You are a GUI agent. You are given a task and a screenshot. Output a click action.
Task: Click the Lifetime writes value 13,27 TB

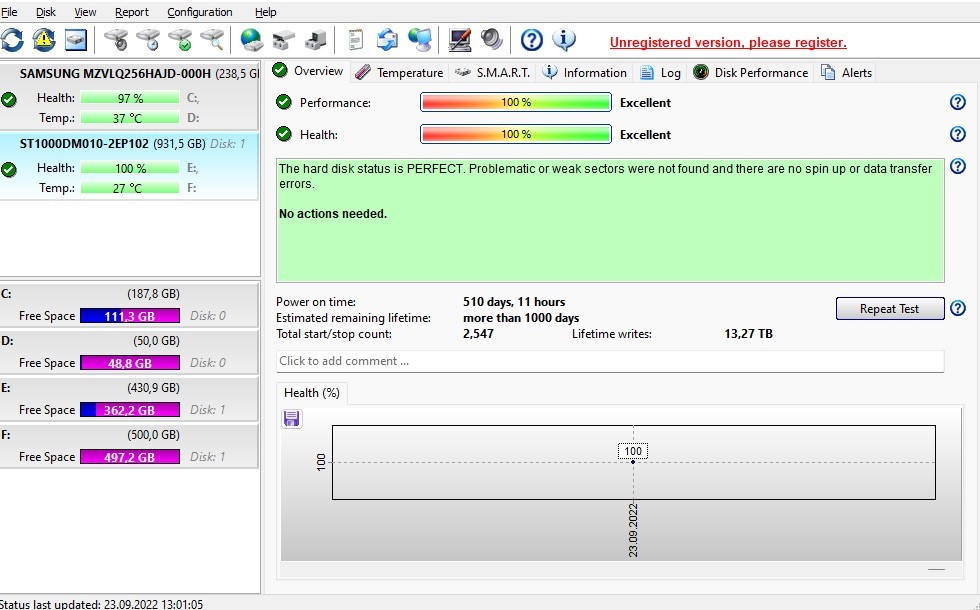point(748,334)
